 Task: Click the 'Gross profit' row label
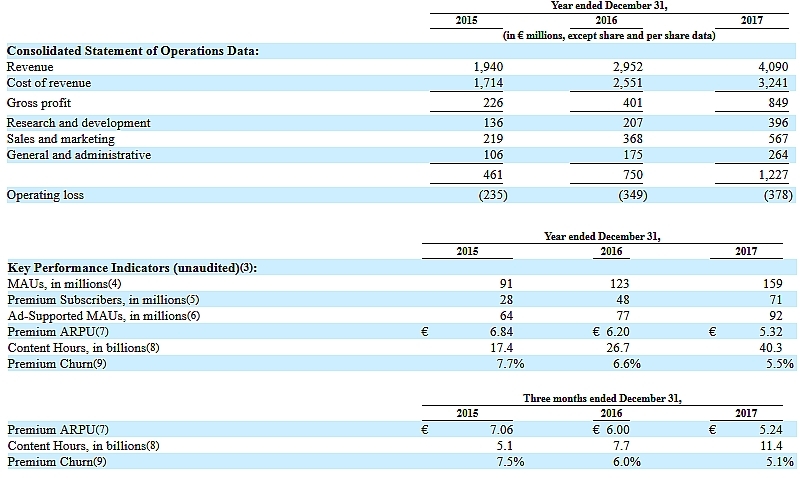point(39,103)
